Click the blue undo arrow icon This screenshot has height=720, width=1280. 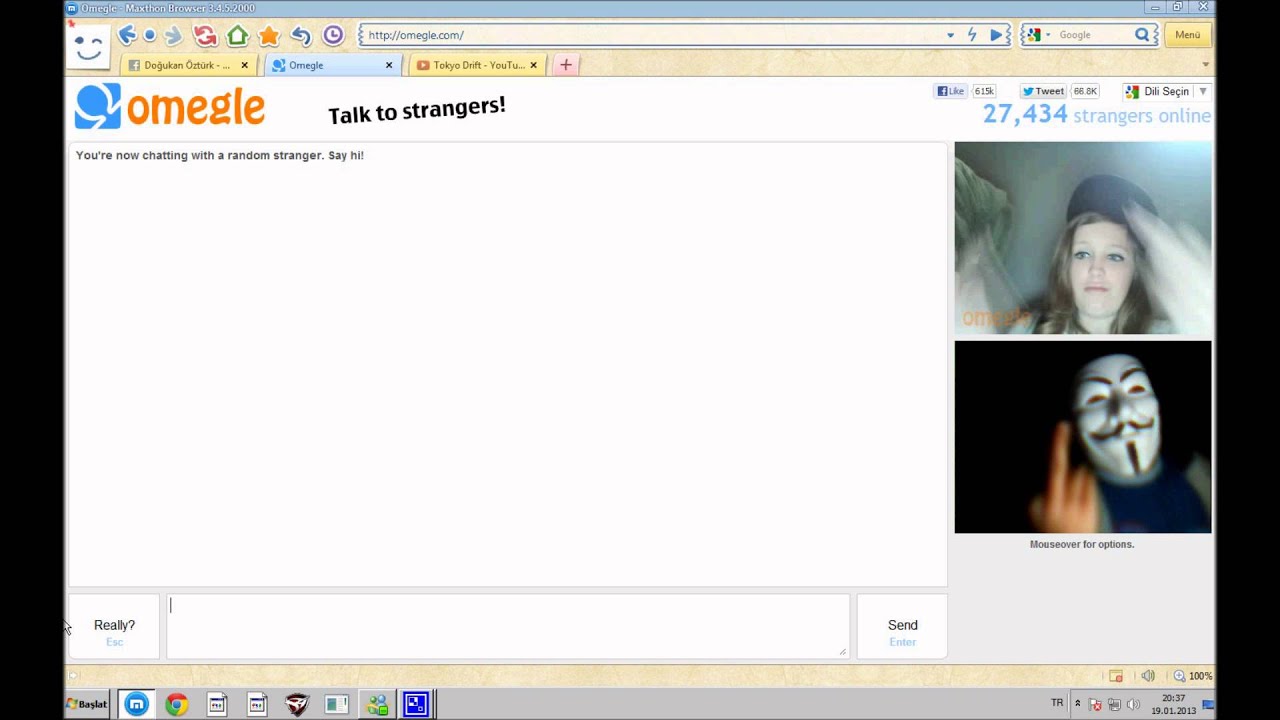(301, 35)
